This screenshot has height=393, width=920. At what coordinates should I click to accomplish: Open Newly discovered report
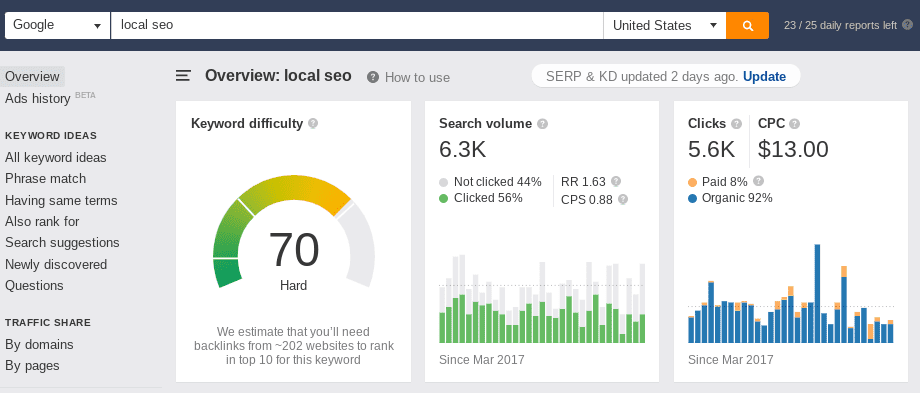56,265
